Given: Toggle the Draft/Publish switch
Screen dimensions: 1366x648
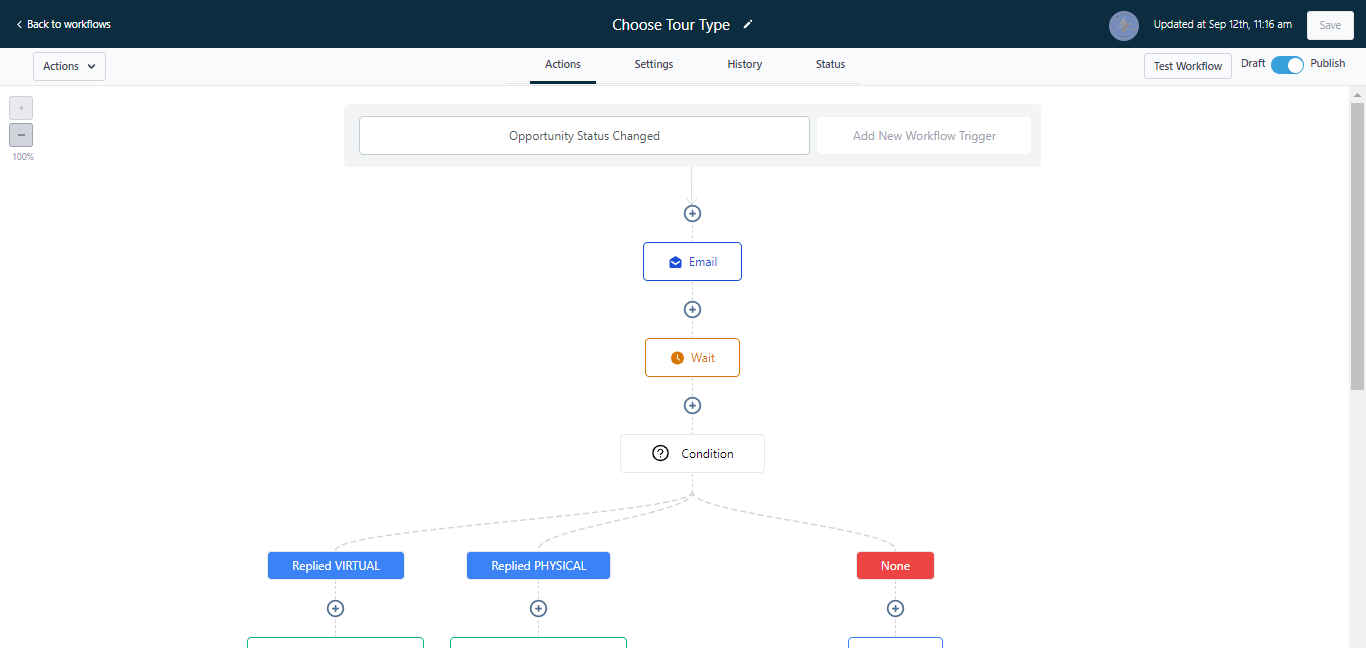Looking at the screenshot, I should [x=1287, y=65].
